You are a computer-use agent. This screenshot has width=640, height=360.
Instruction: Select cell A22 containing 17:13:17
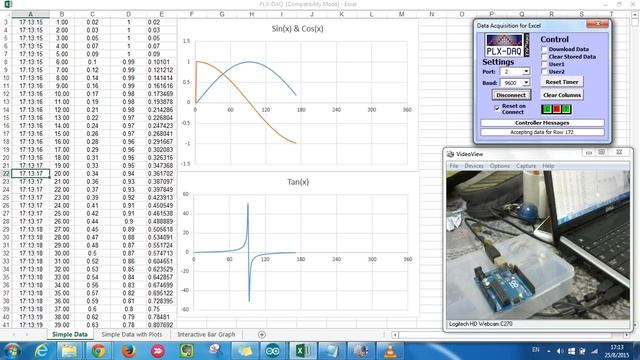coord(31,173)
